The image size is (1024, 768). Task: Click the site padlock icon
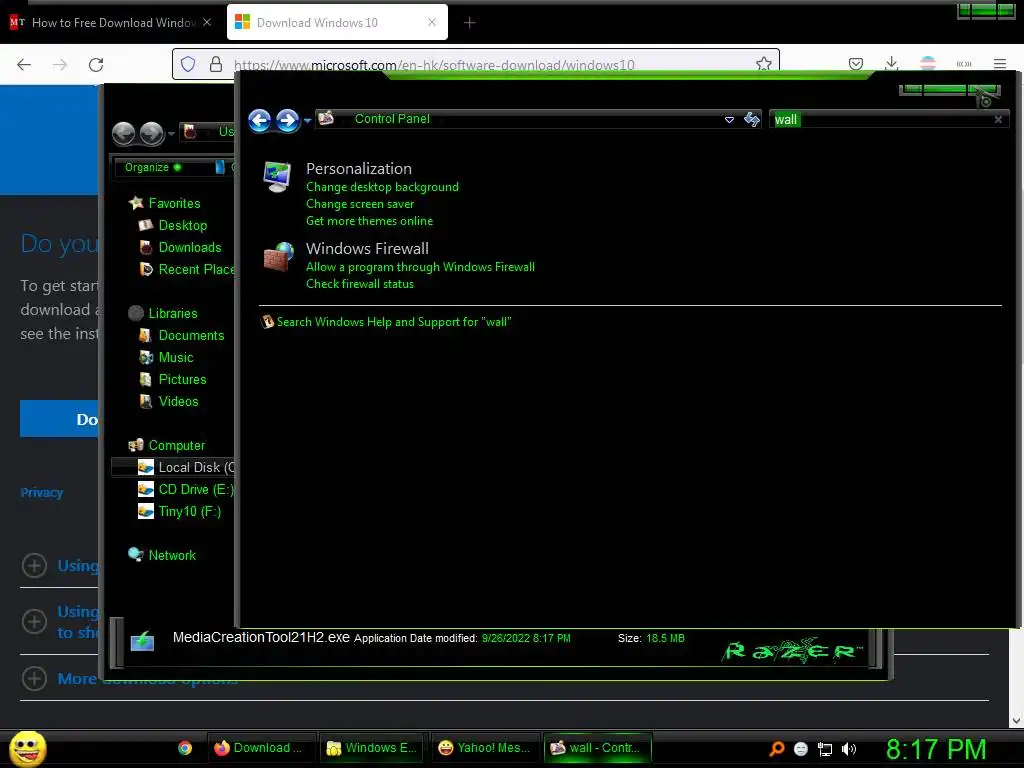[216, 64]
